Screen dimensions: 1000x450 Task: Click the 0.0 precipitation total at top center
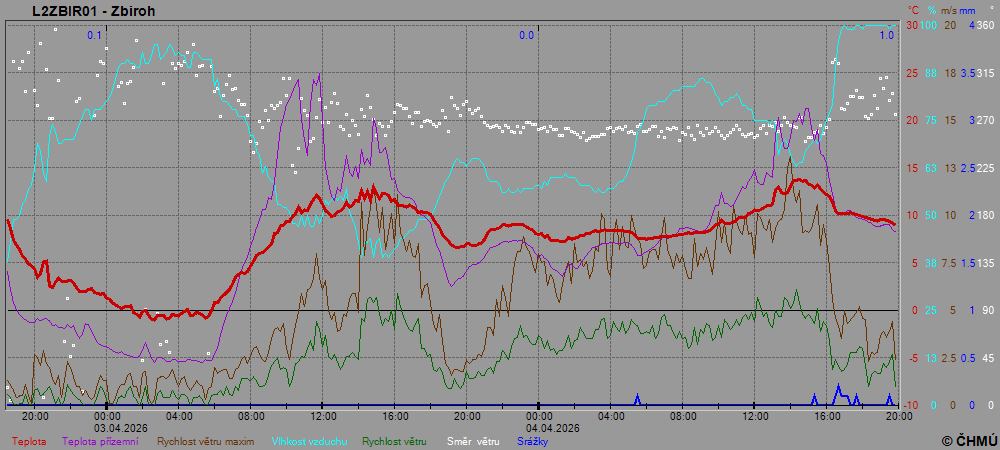pos(526,35)
